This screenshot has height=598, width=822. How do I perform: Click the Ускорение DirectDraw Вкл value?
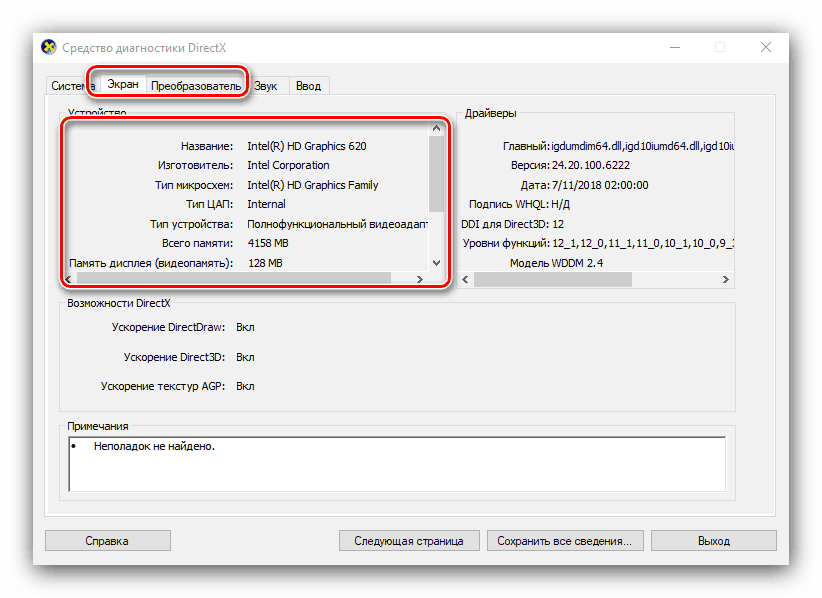point(245,328)
